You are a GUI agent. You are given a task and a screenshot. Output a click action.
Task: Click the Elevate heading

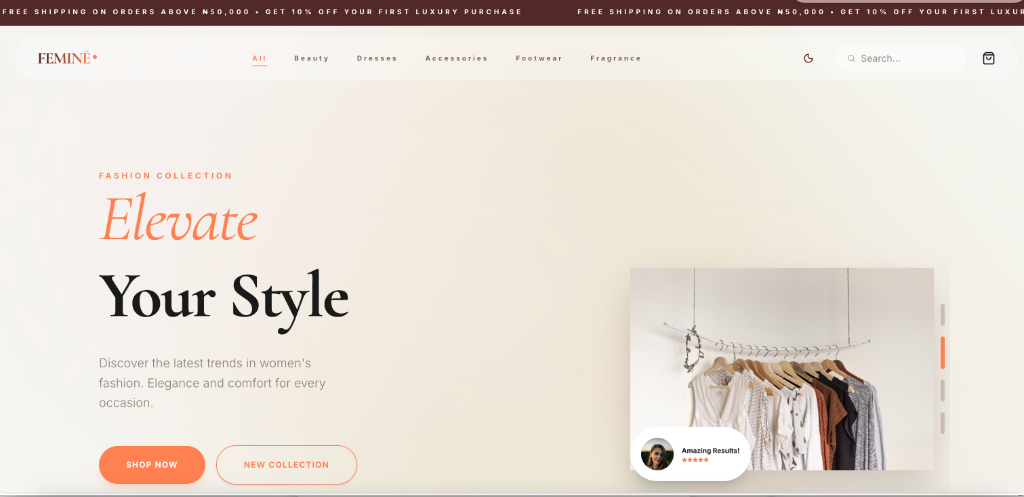(178, 219)
